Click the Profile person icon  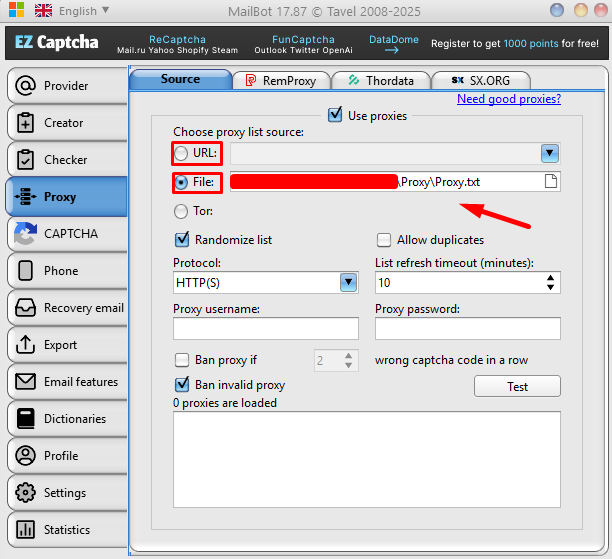(25, 456)
